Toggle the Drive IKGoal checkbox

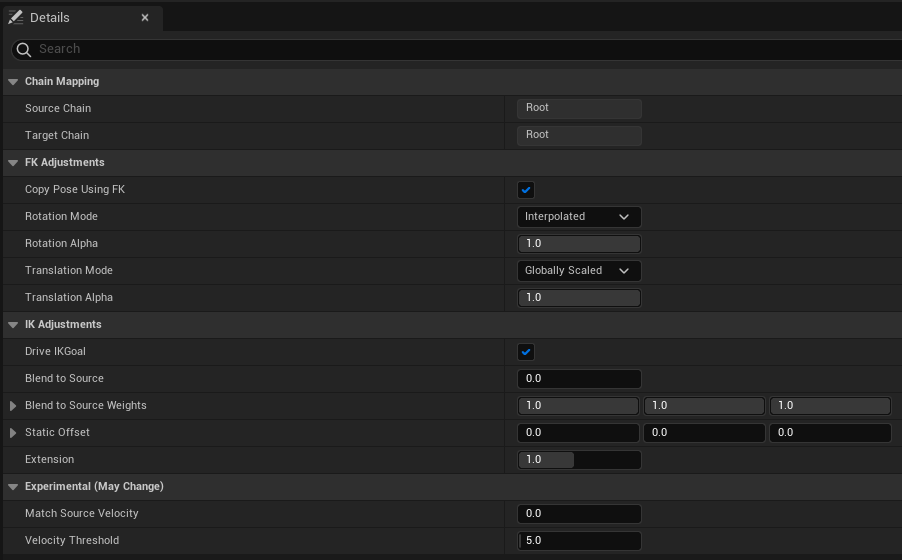(x=526, y=352)
